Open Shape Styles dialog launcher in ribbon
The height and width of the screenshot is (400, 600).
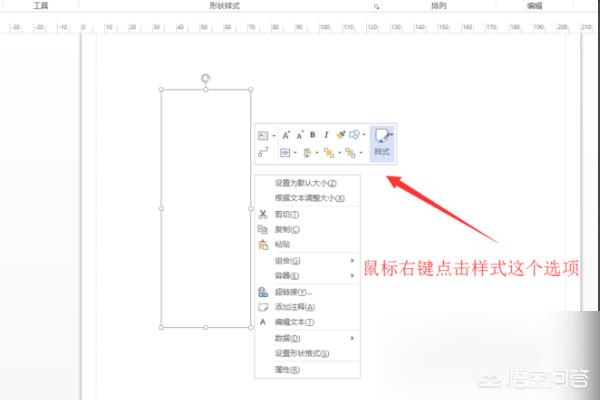pyautogui.click(x=377, y=6)
